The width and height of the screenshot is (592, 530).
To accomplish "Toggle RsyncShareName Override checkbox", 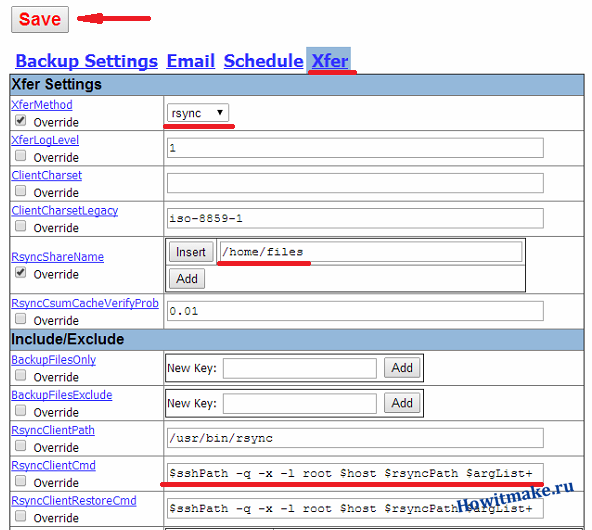I will [20, 273].
